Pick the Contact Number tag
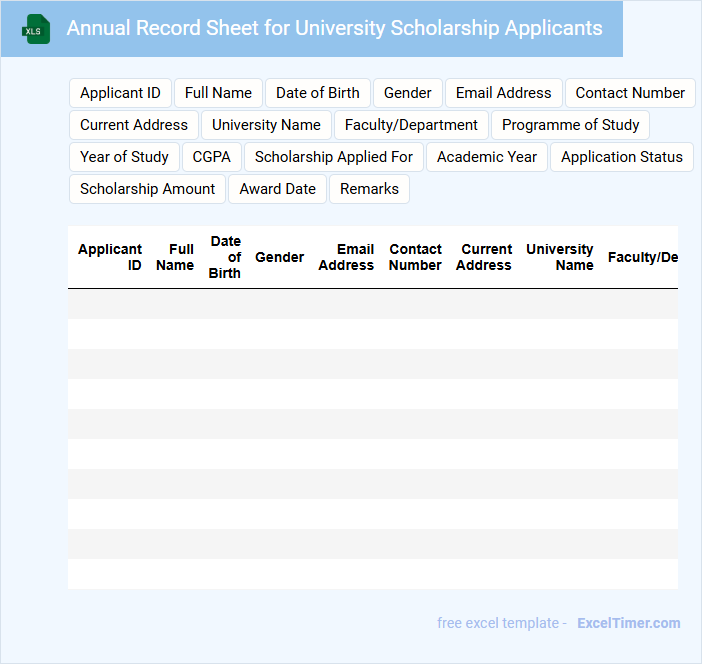Viewport: 702px width, 664px height. click(630, 93)
